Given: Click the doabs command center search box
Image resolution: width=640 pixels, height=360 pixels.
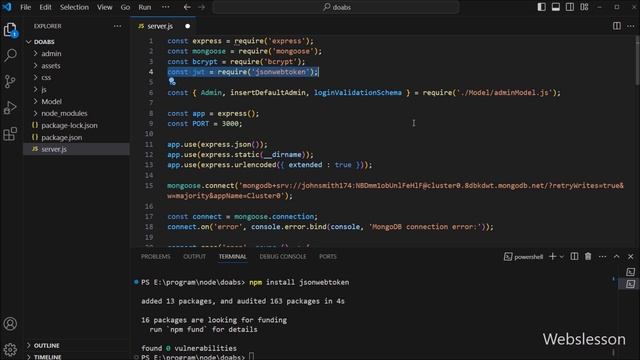Looking at the screenshot, I should click(336, 7).
